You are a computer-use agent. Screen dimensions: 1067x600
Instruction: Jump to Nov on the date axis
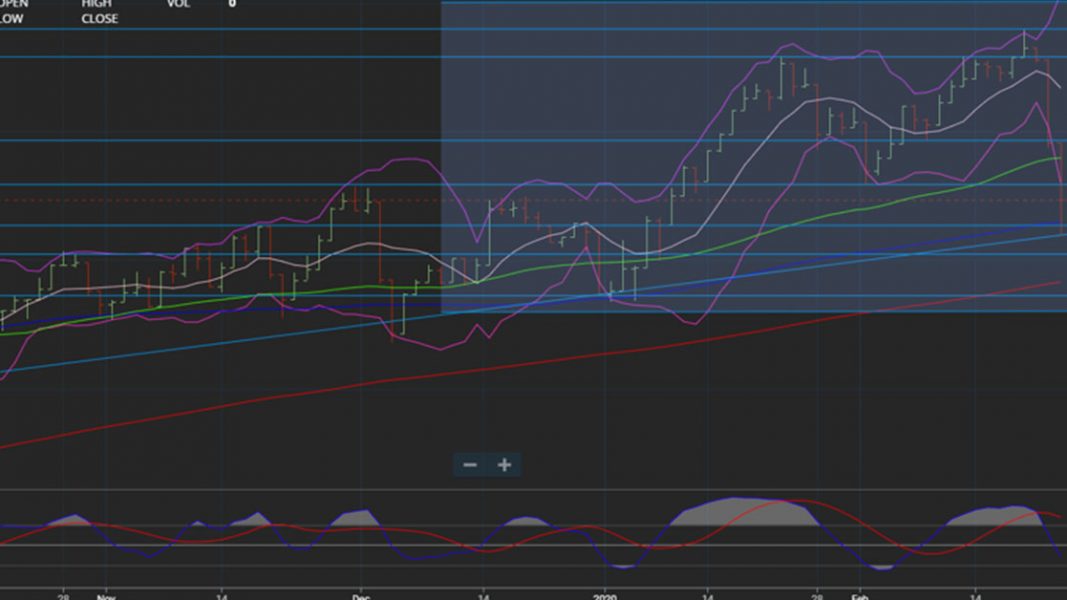pos(106,596)
